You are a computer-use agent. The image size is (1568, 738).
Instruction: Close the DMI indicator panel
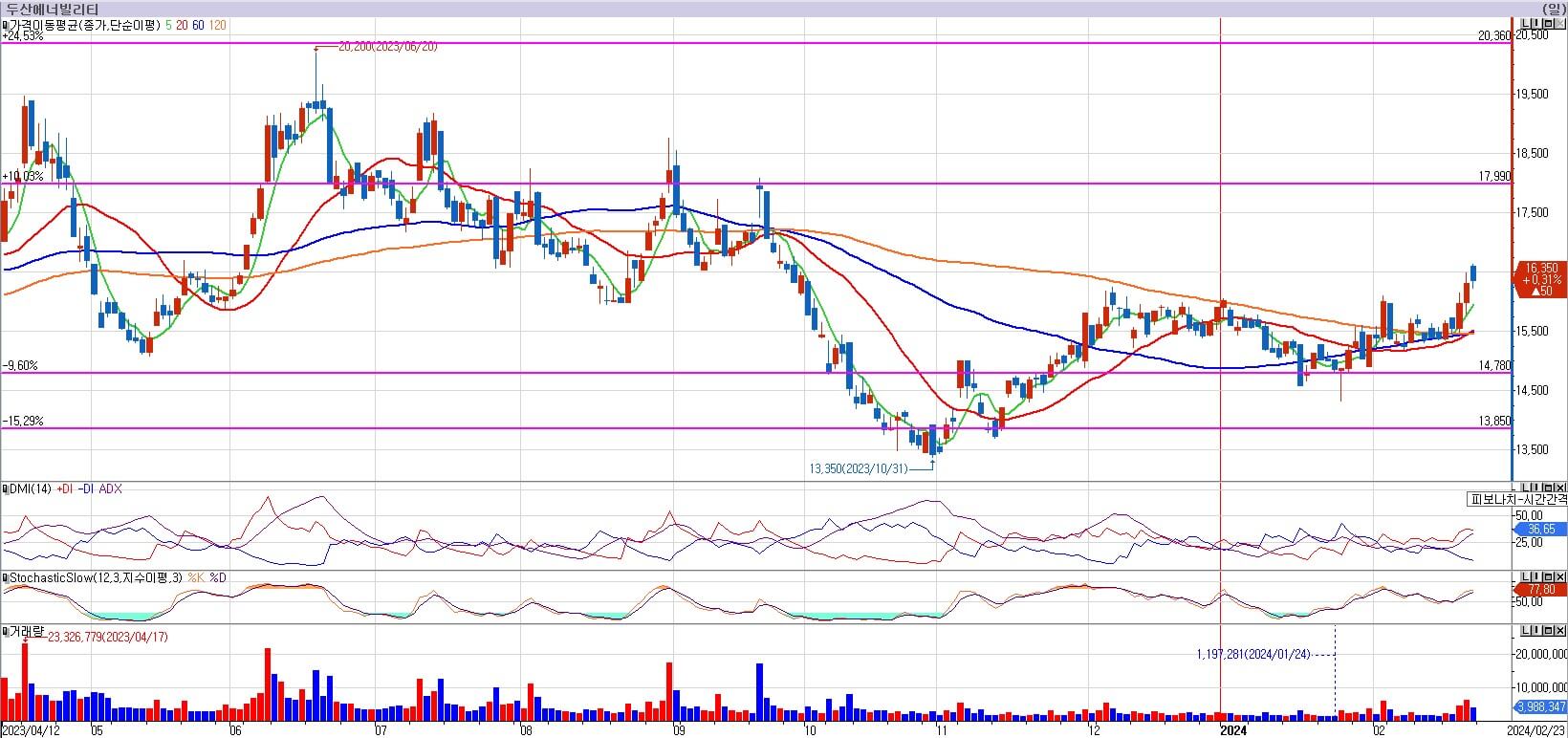pyautogui.click(x=1559, y=488)
